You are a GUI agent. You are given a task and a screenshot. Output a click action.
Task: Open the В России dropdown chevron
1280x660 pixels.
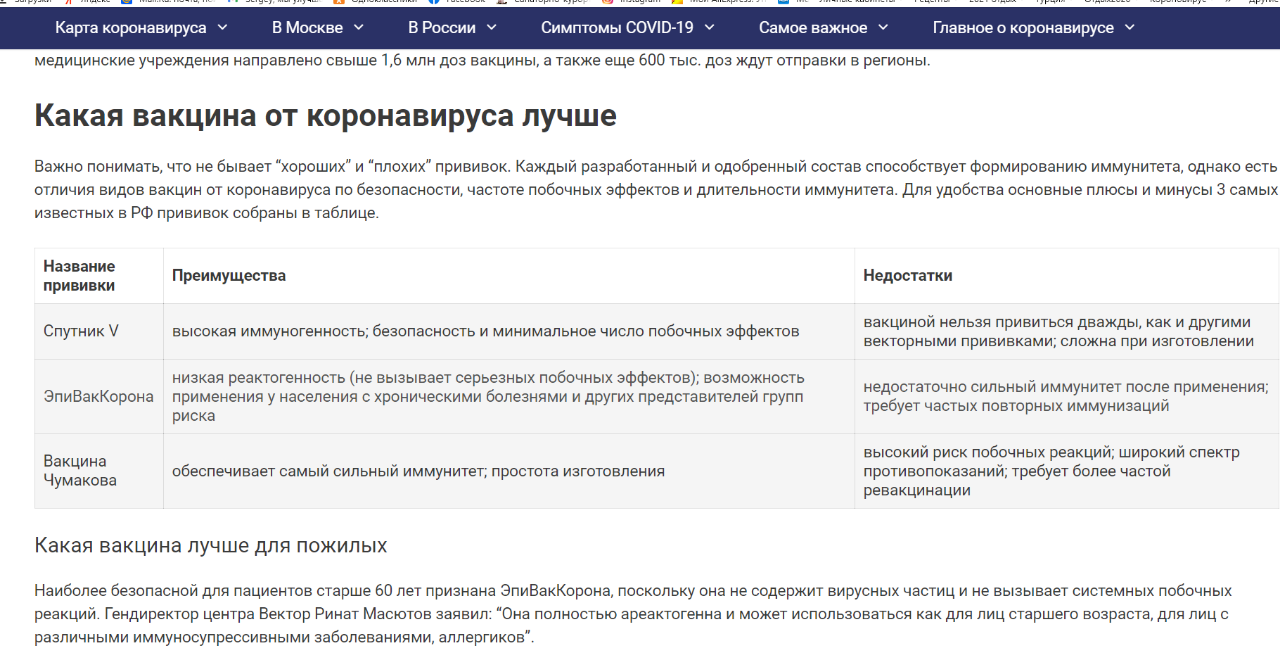[x=491, y=27]
